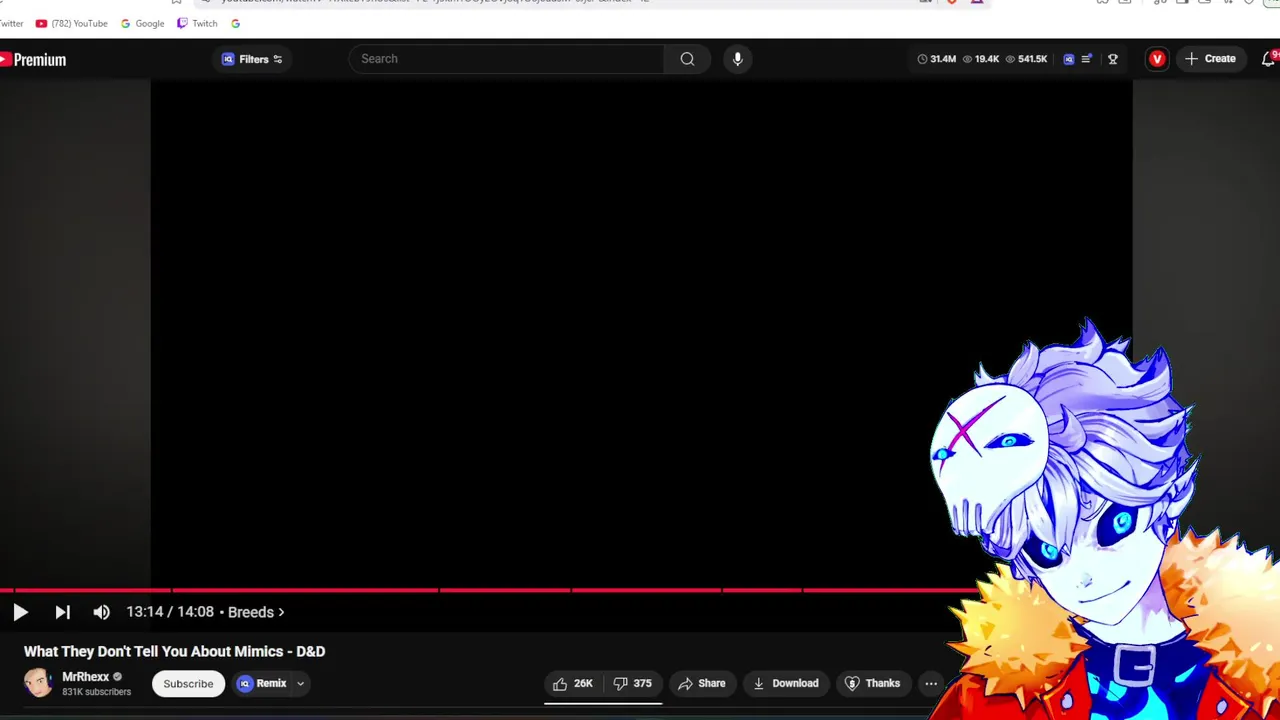Screen dimensions: 1280x720
Task: View the 19.4K views stat
Action: pos(981,59)
